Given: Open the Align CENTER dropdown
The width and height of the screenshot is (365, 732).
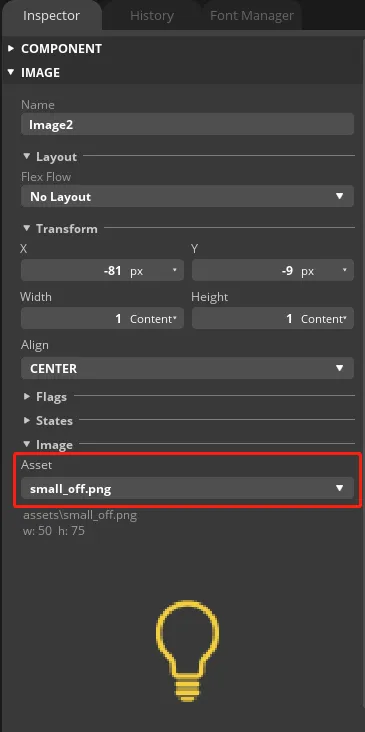Looking at the screenshot, I should (x=187, y=368).
